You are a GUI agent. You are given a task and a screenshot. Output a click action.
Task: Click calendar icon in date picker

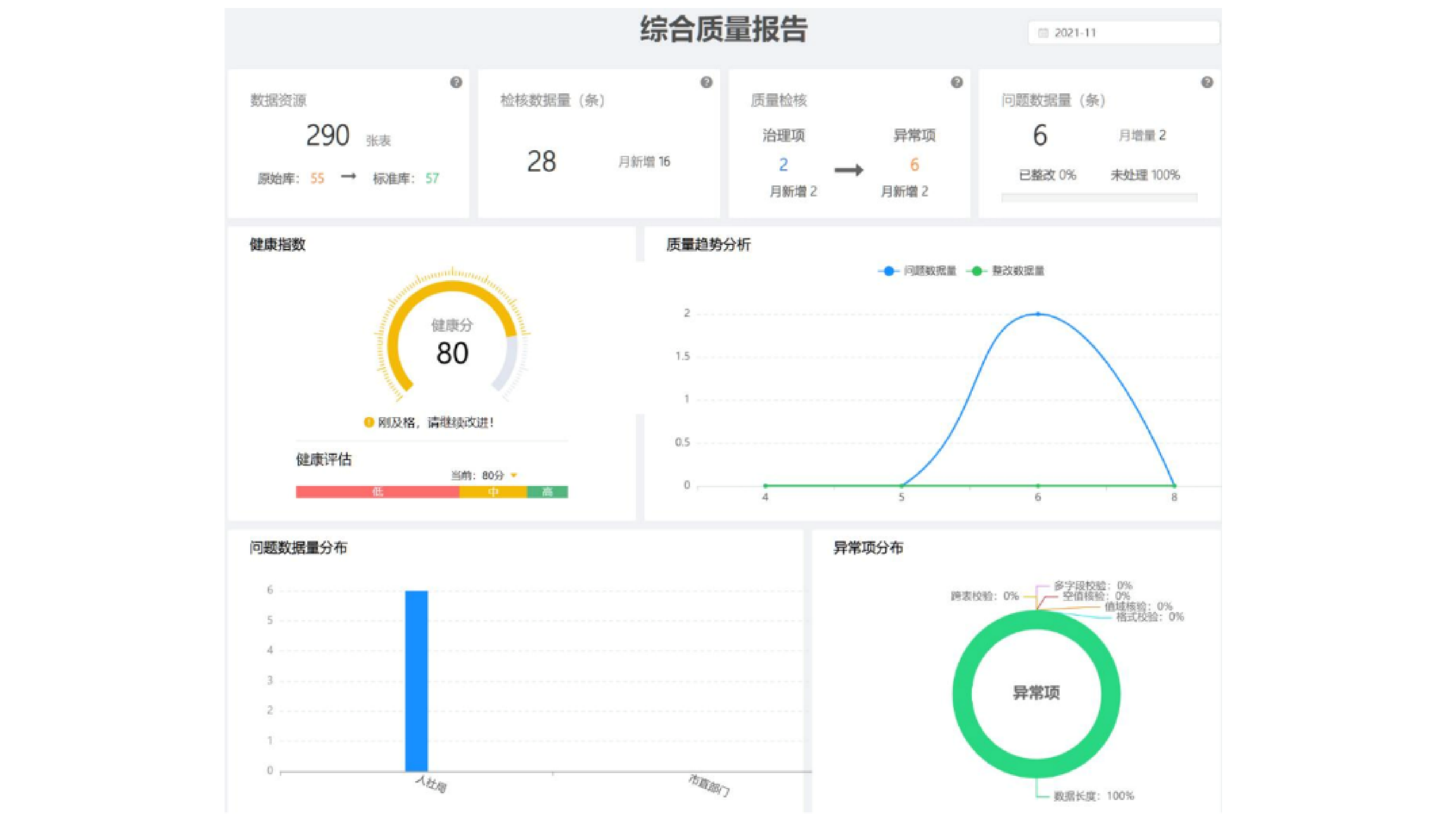point(1043,33)
